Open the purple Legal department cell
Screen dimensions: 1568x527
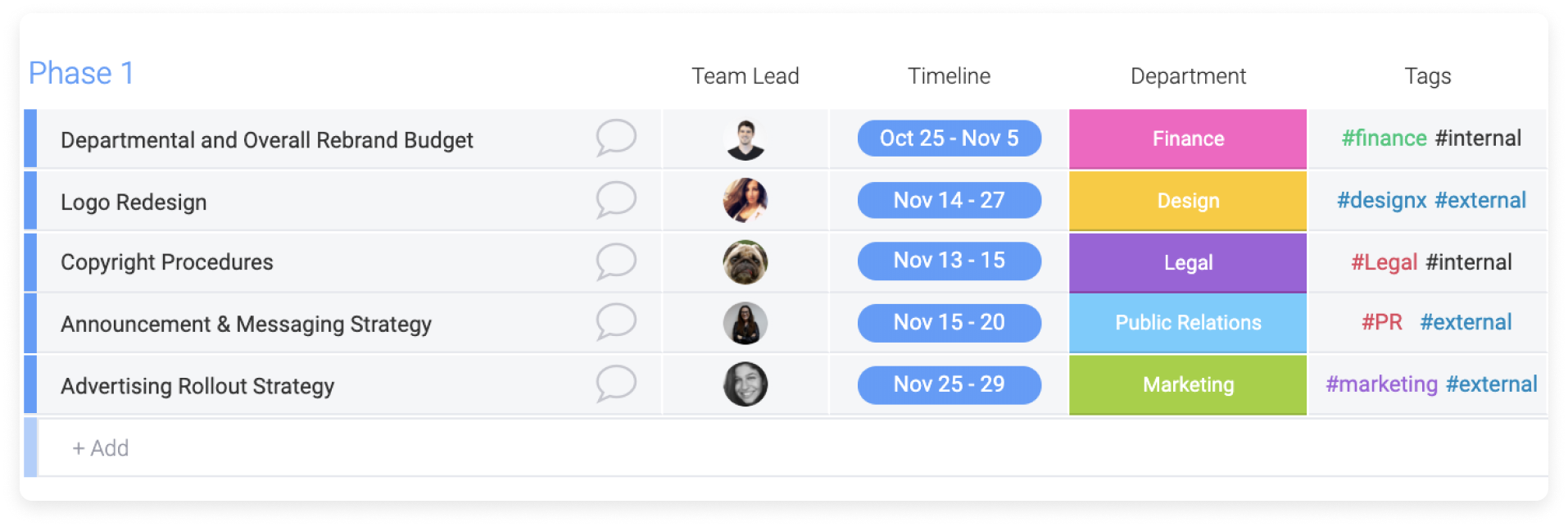[1188, 262]
